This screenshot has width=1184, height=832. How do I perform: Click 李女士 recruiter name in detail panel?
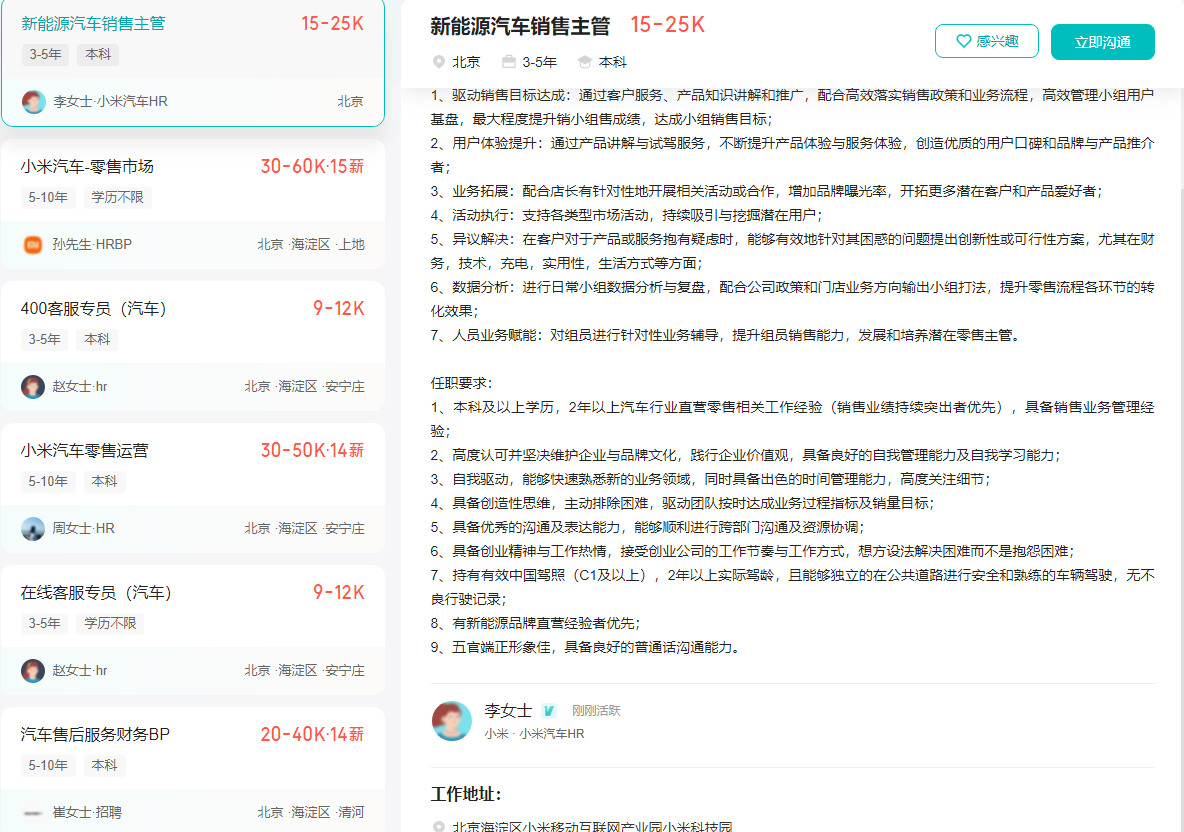pyautogui.click(x=508, y=710)
